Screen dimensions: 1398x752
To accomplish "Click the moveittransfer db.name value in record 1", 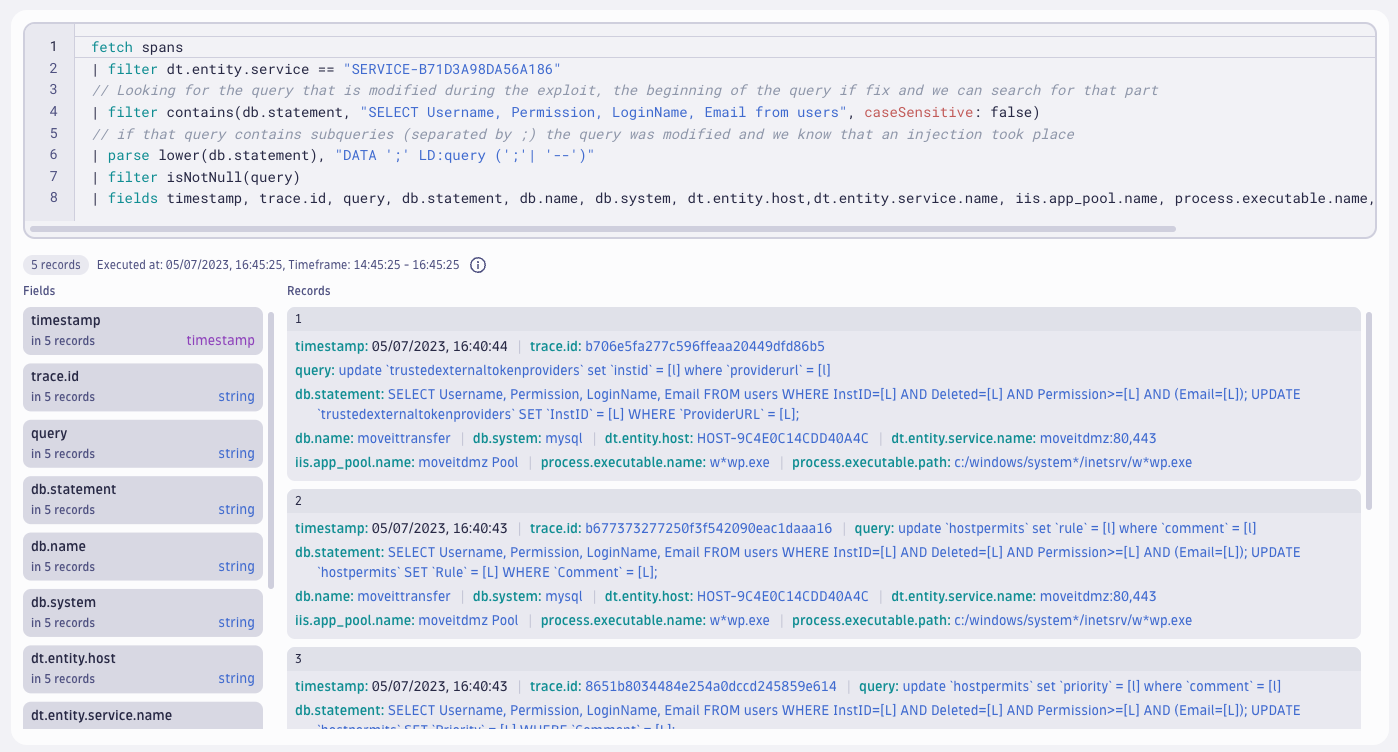I will coord(403,437).
